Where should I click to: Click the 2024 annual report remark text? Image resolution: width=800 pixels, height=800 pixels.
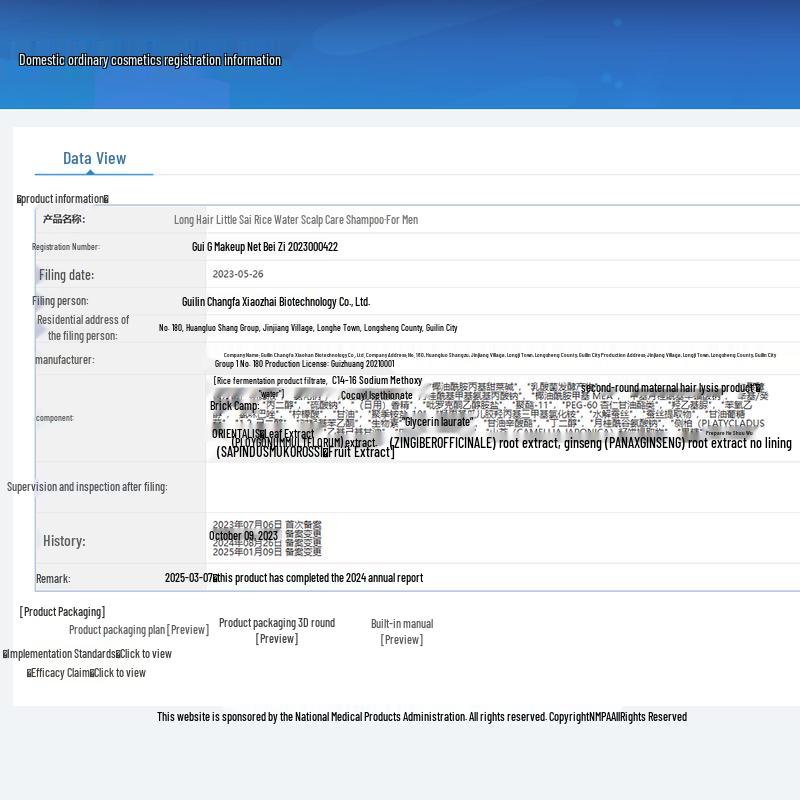coord(320,578)
